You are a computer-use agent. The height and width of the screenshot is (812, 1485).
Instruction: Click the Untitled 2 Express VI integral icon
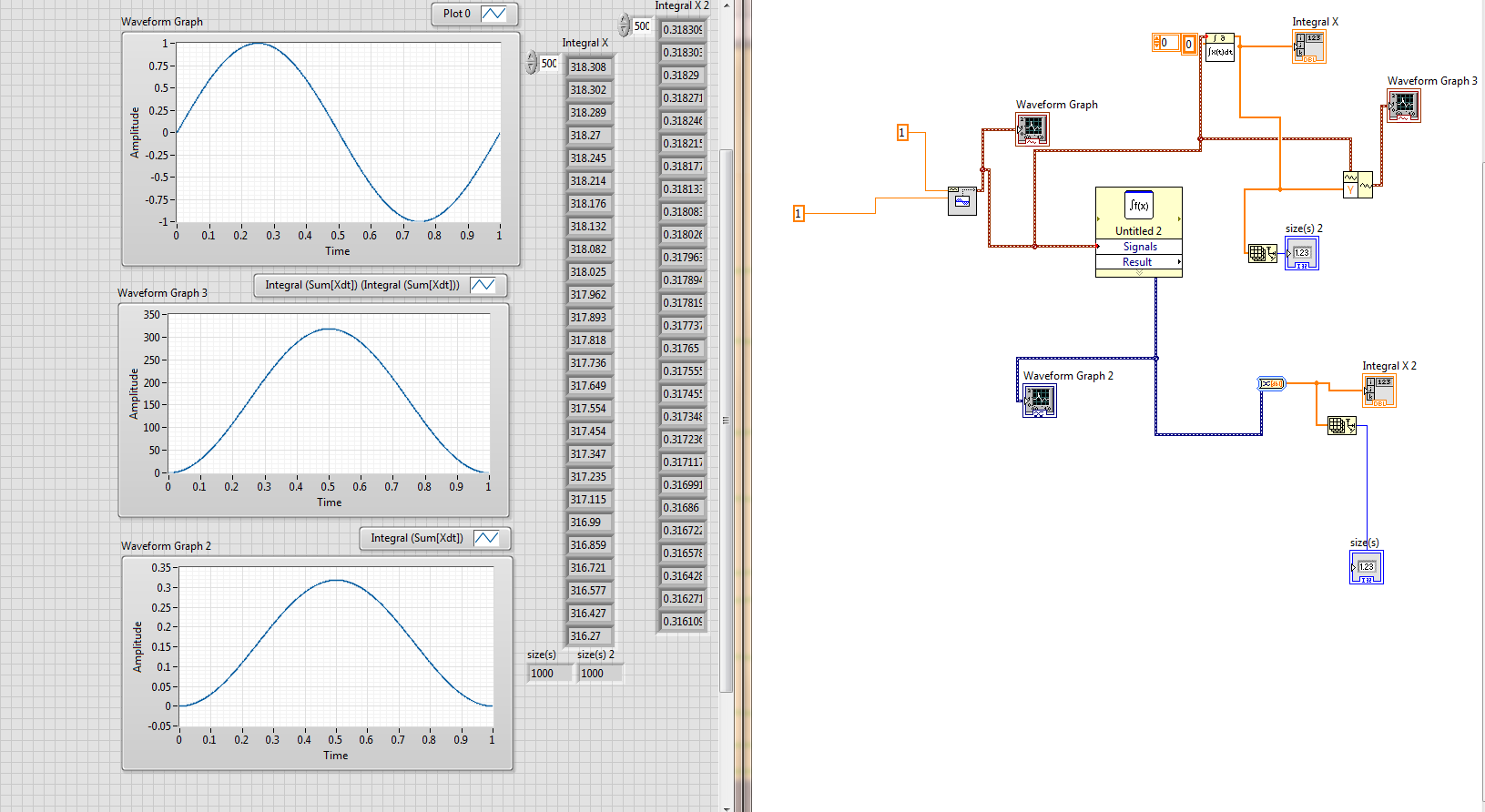coord(1139,205)
